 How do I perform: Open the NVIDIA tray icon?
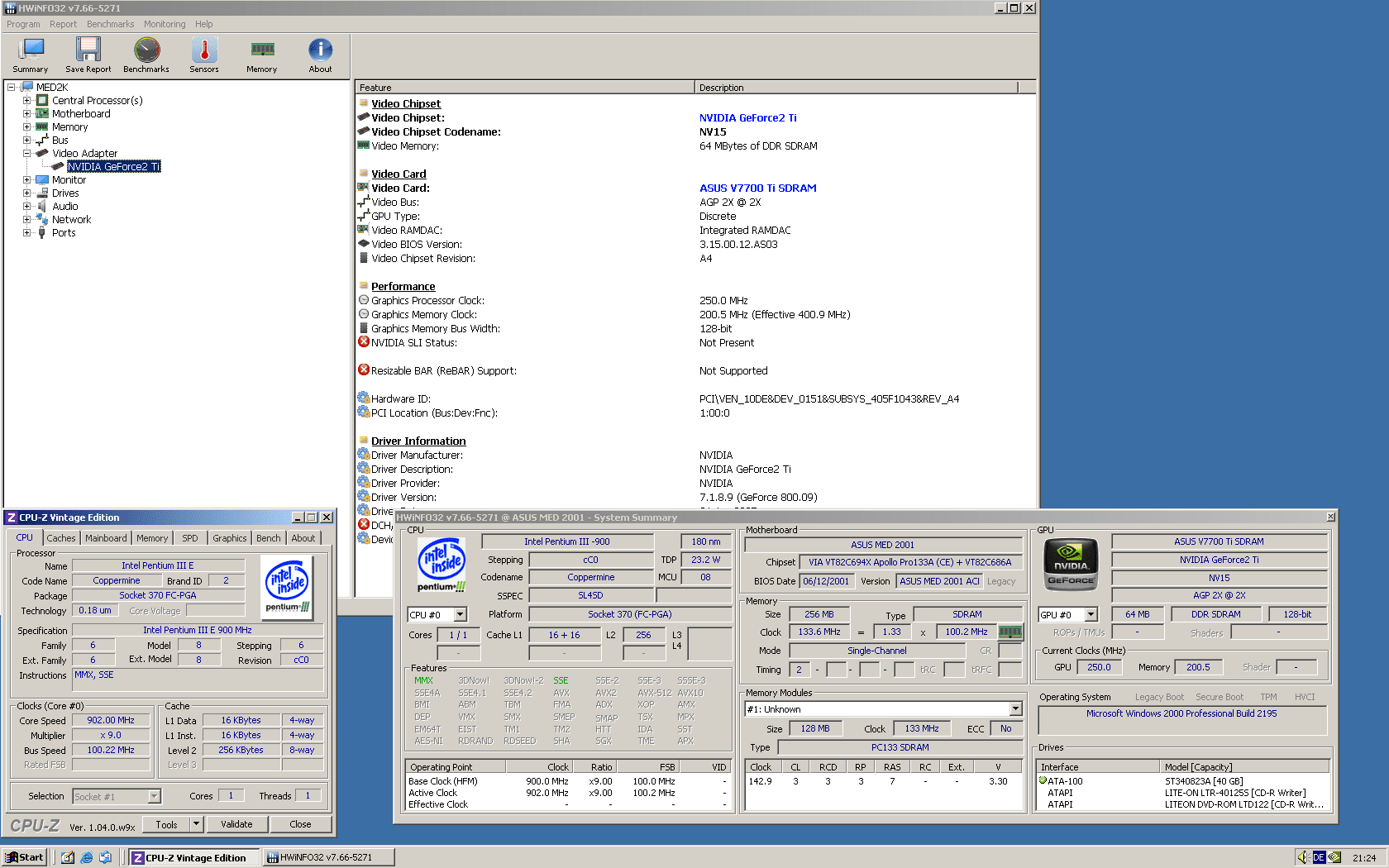click(x=1334, y=857)
